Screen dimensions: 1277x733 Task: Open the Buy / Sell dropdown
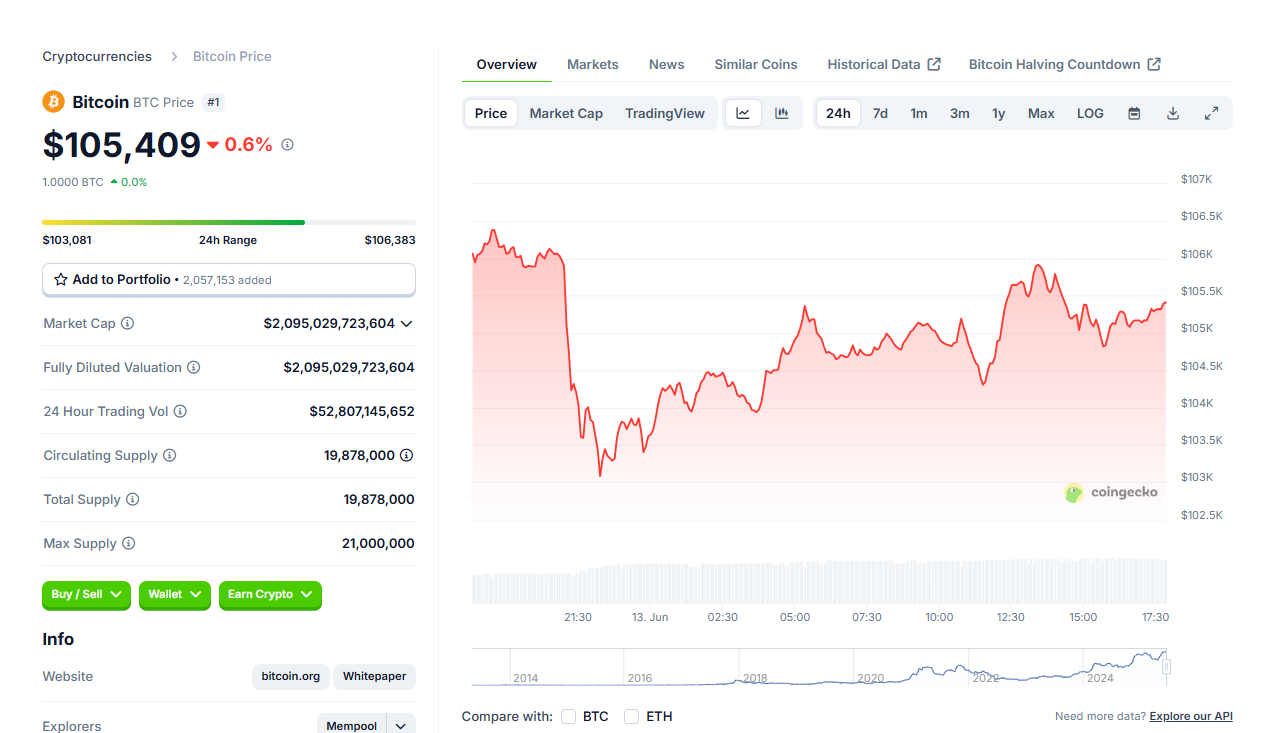click(86, 595)
